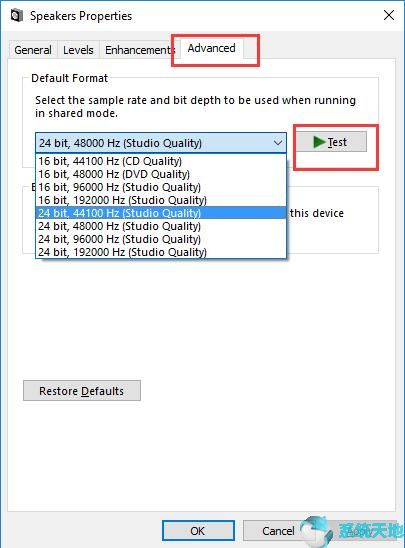Click the speaker icon in title bar
405x548 pixels.
tap(17, 15)
